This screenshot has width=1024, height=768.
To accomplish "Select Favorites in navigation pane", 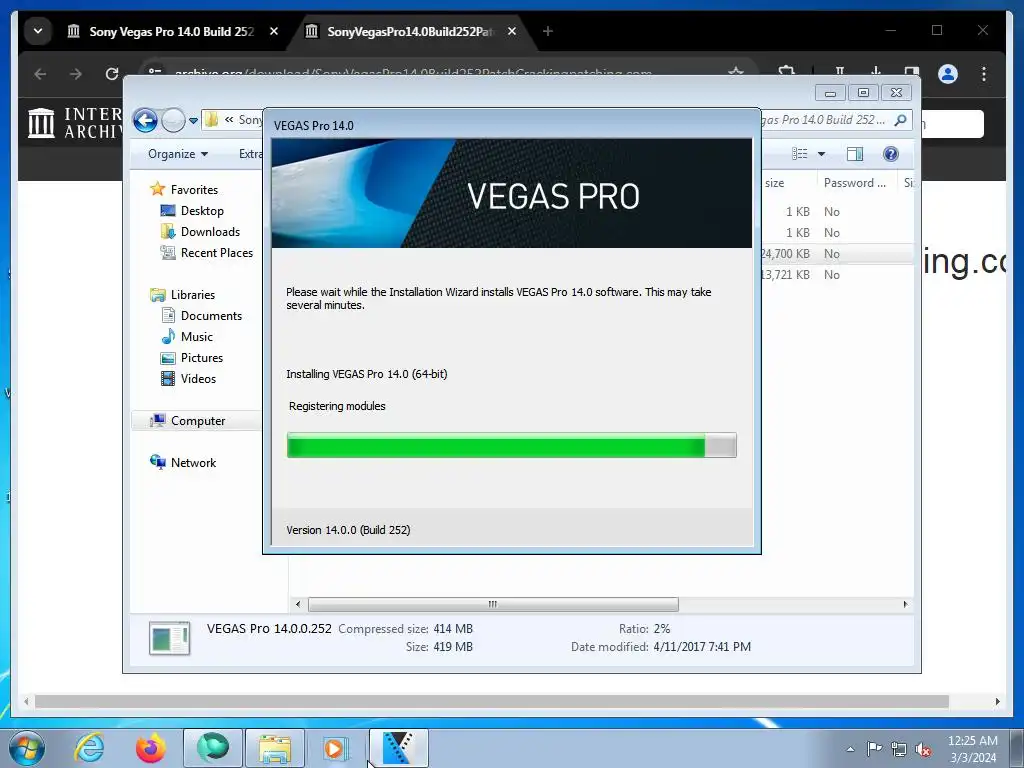I will pos(194,189).
